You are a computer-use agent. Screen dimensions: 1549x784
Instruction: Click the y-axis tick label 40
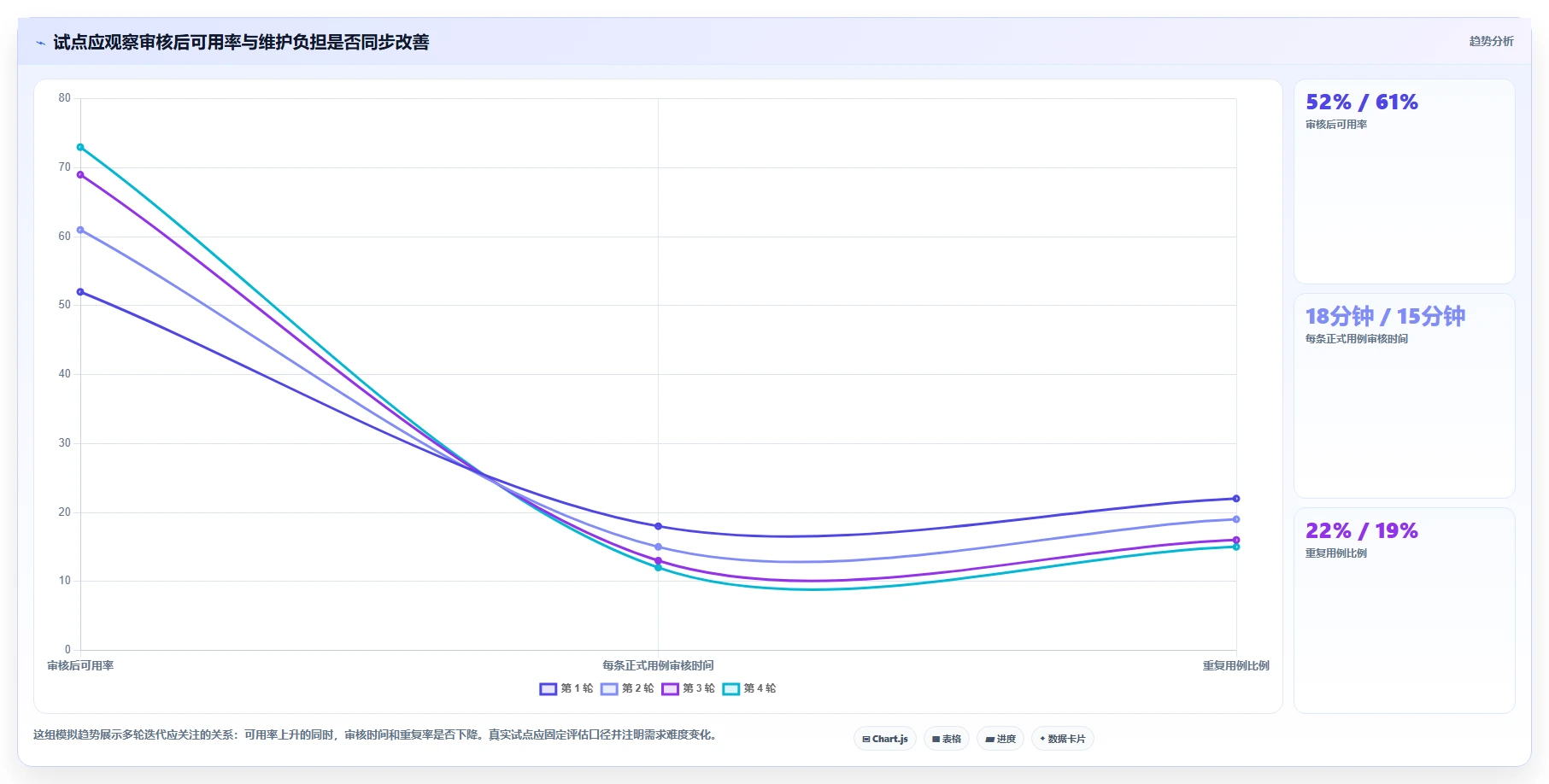65,374
